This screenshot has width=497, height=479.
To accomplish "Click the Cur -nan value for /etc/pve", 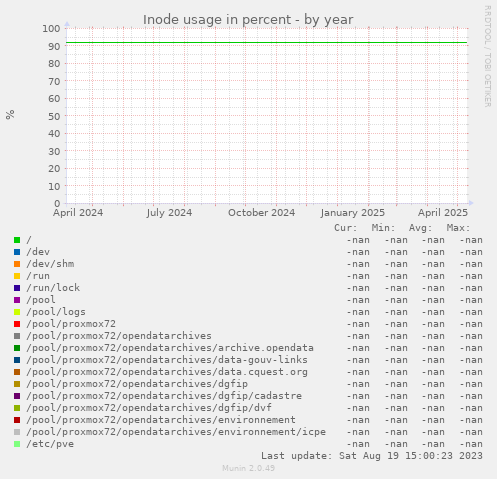I will point(358,444).
